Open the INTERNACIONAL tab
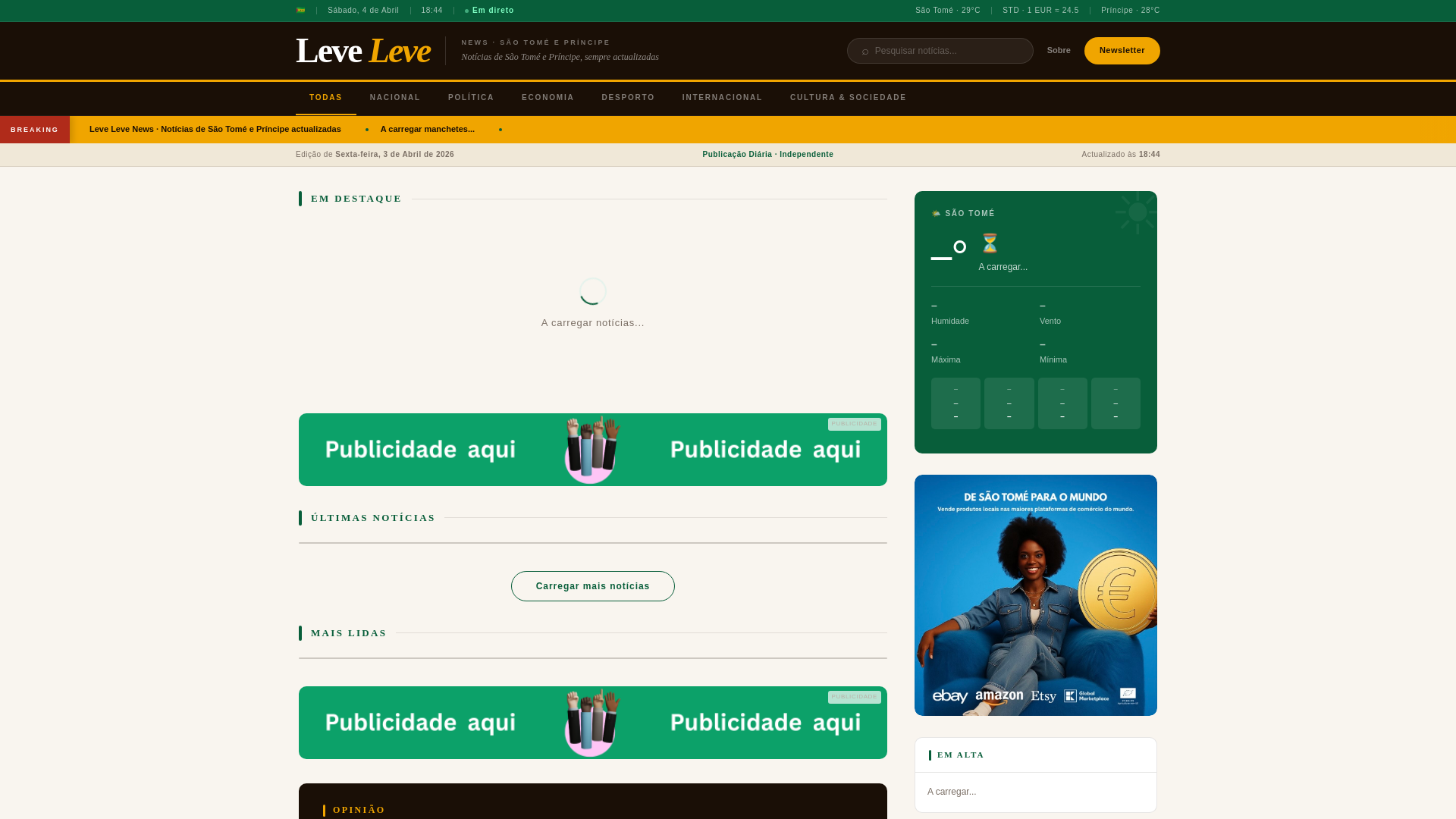 [722, 98]
